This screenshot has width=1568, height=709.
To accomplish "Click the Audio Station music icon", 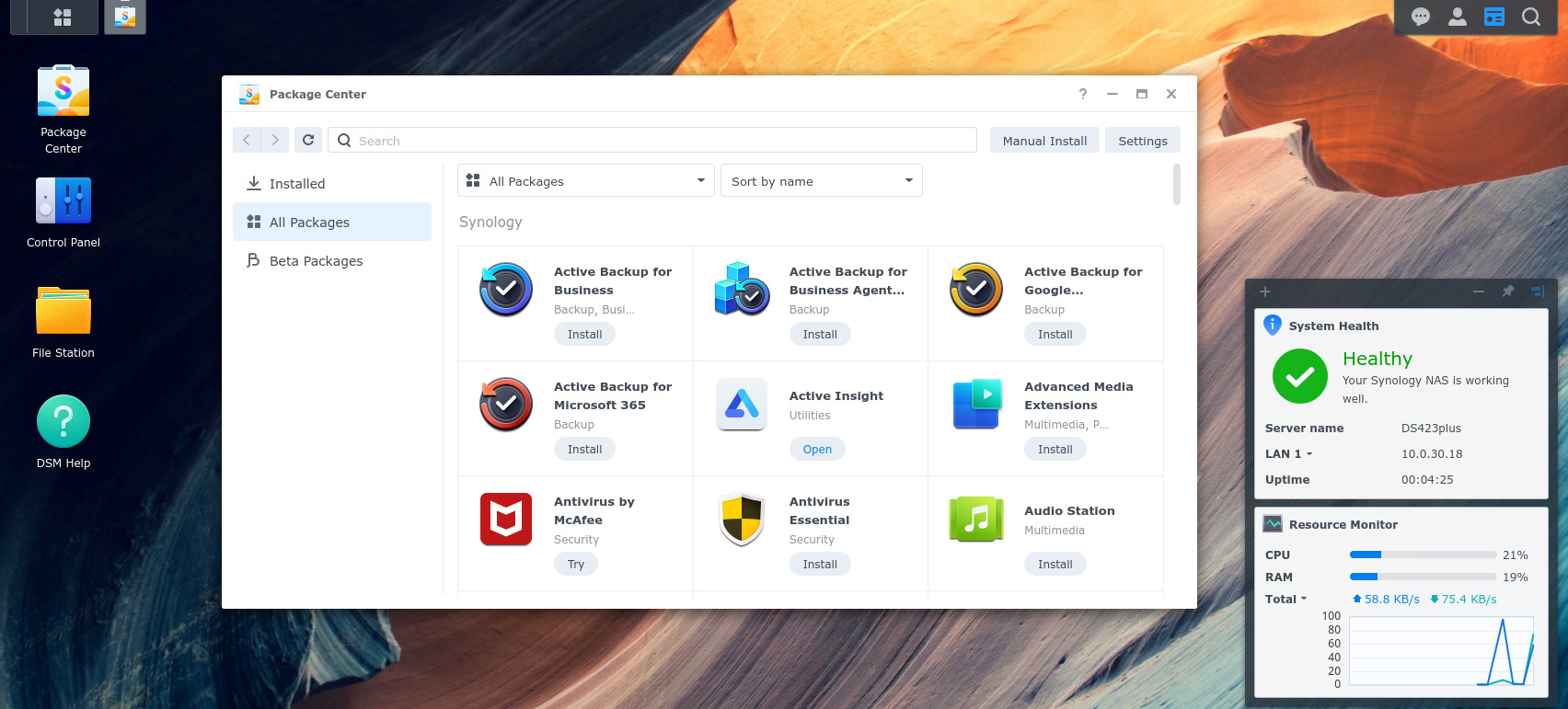I will 976,519.
